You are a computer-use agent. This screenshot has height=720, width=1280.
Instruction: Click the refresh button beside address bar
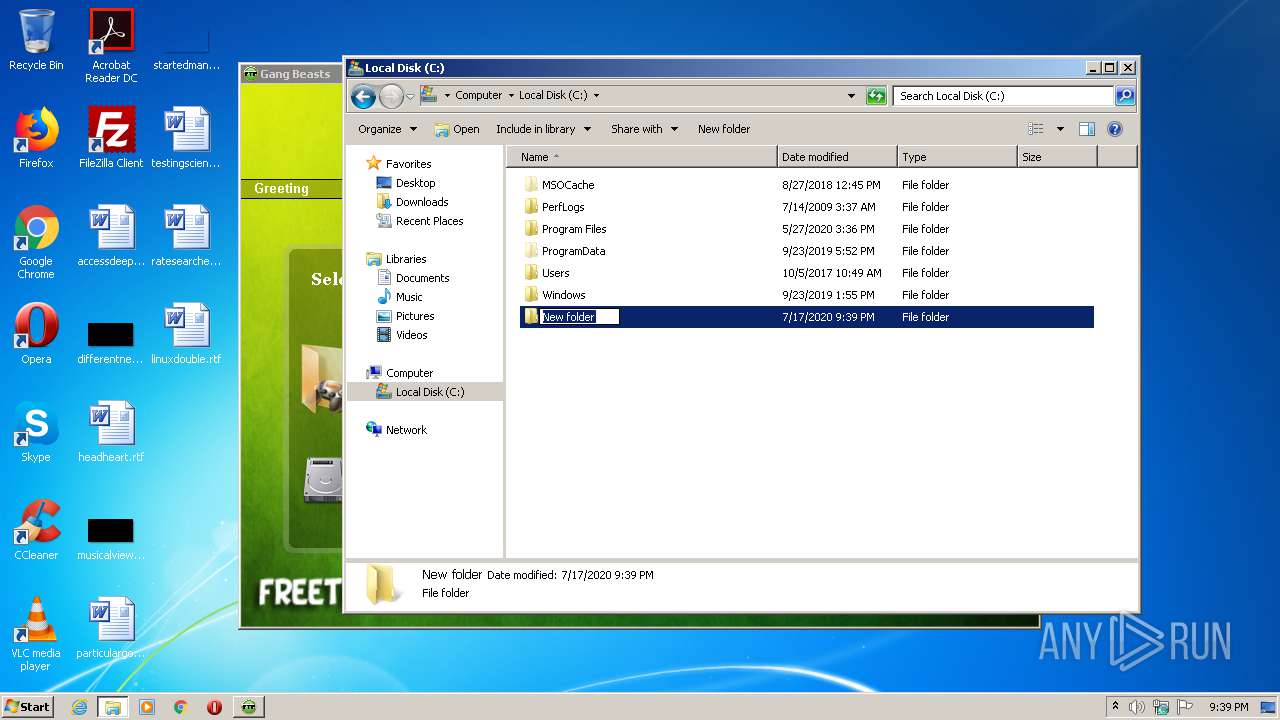tap(876, 96)
